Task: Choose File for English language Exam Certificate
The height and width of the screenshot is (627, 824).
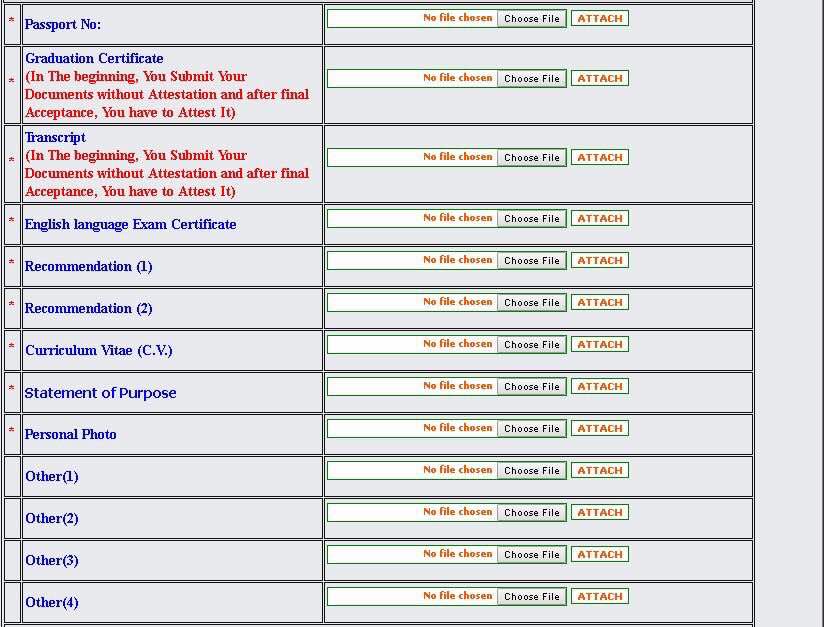Action: [531, 218]
